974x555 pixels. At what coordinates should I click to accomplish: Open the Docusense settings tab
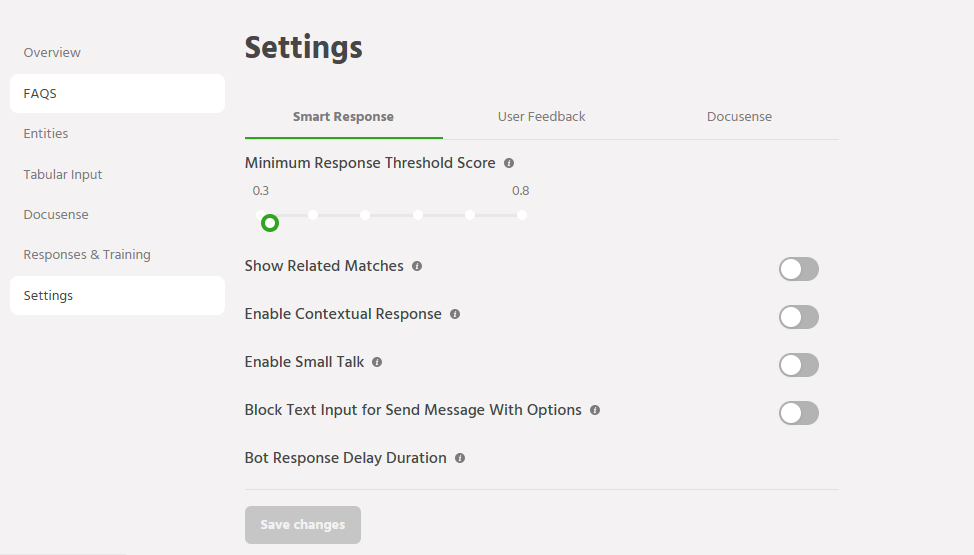[x=739, y=117]
